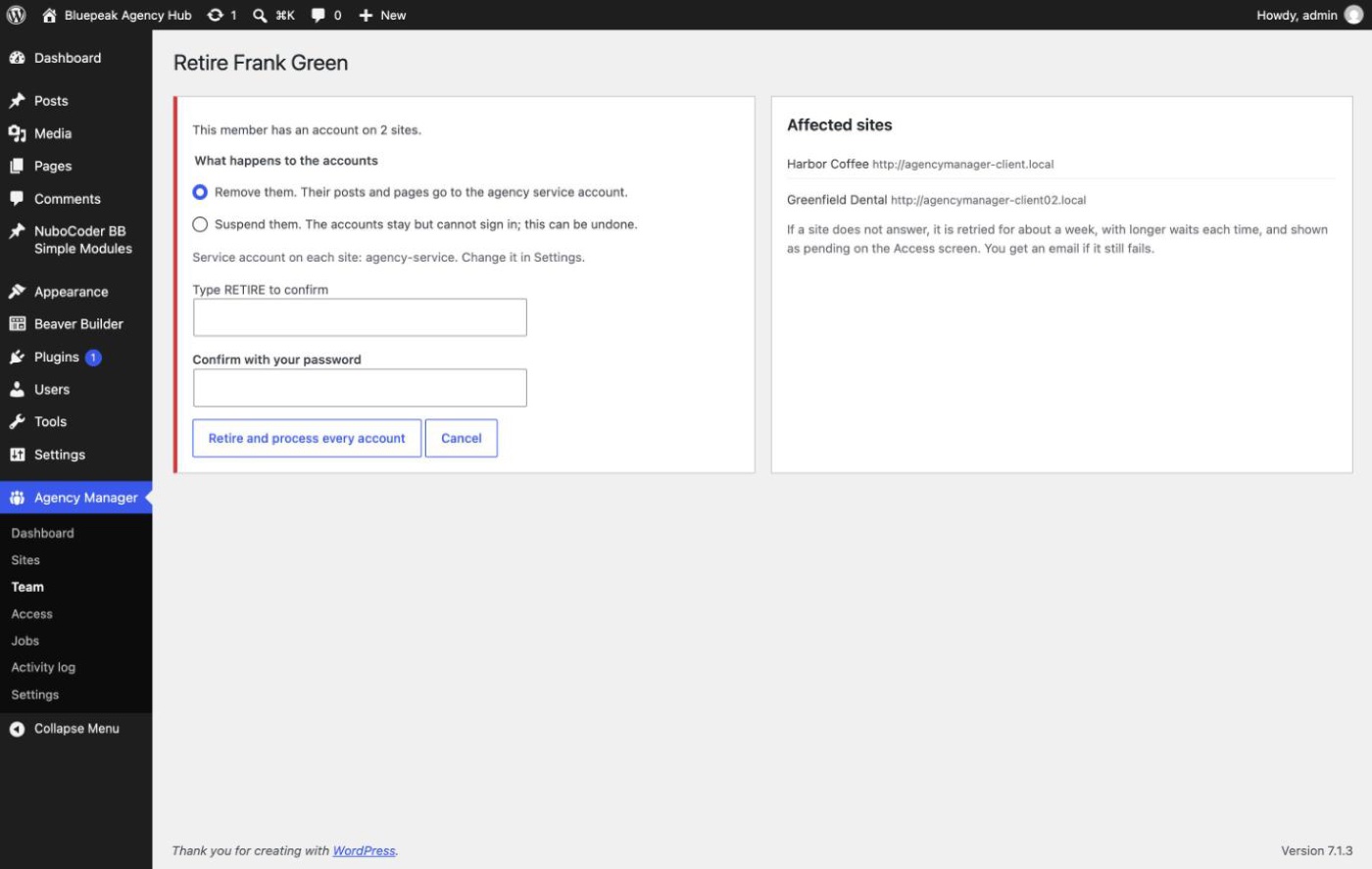Click the Collapse Menu arrow icon
This screenshot has height=869, width=1372.
[17, 729]
